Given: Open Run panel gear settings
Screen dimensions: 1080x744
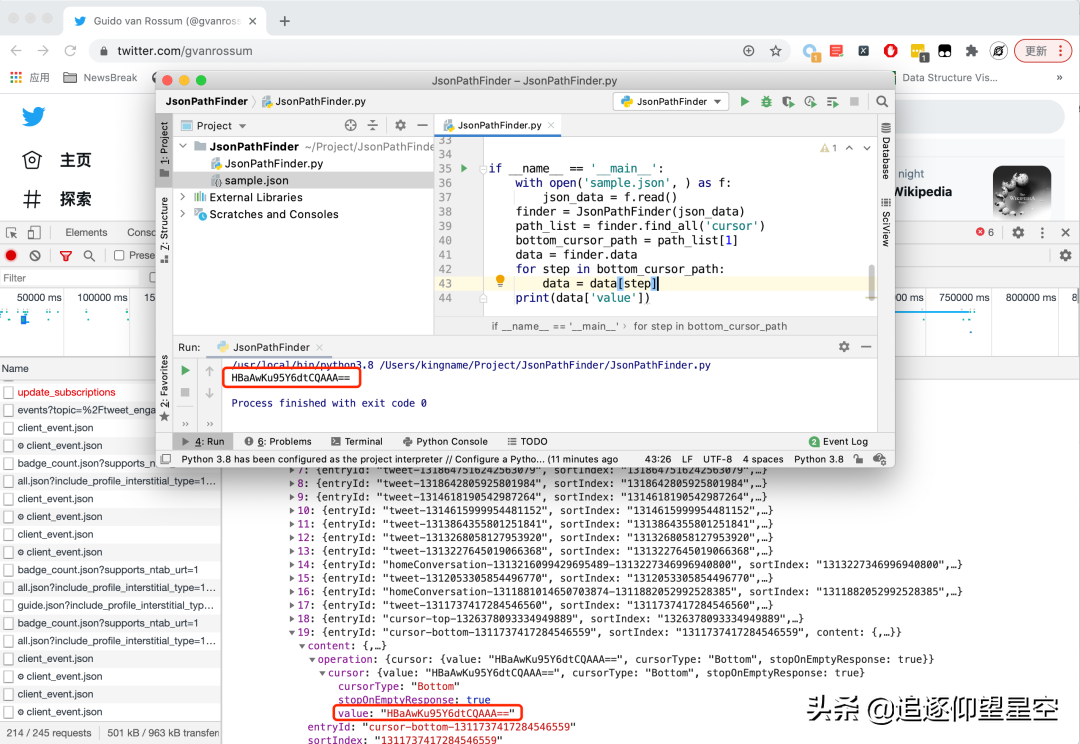Looking at the screenshot, I should (x=844, y=347).
